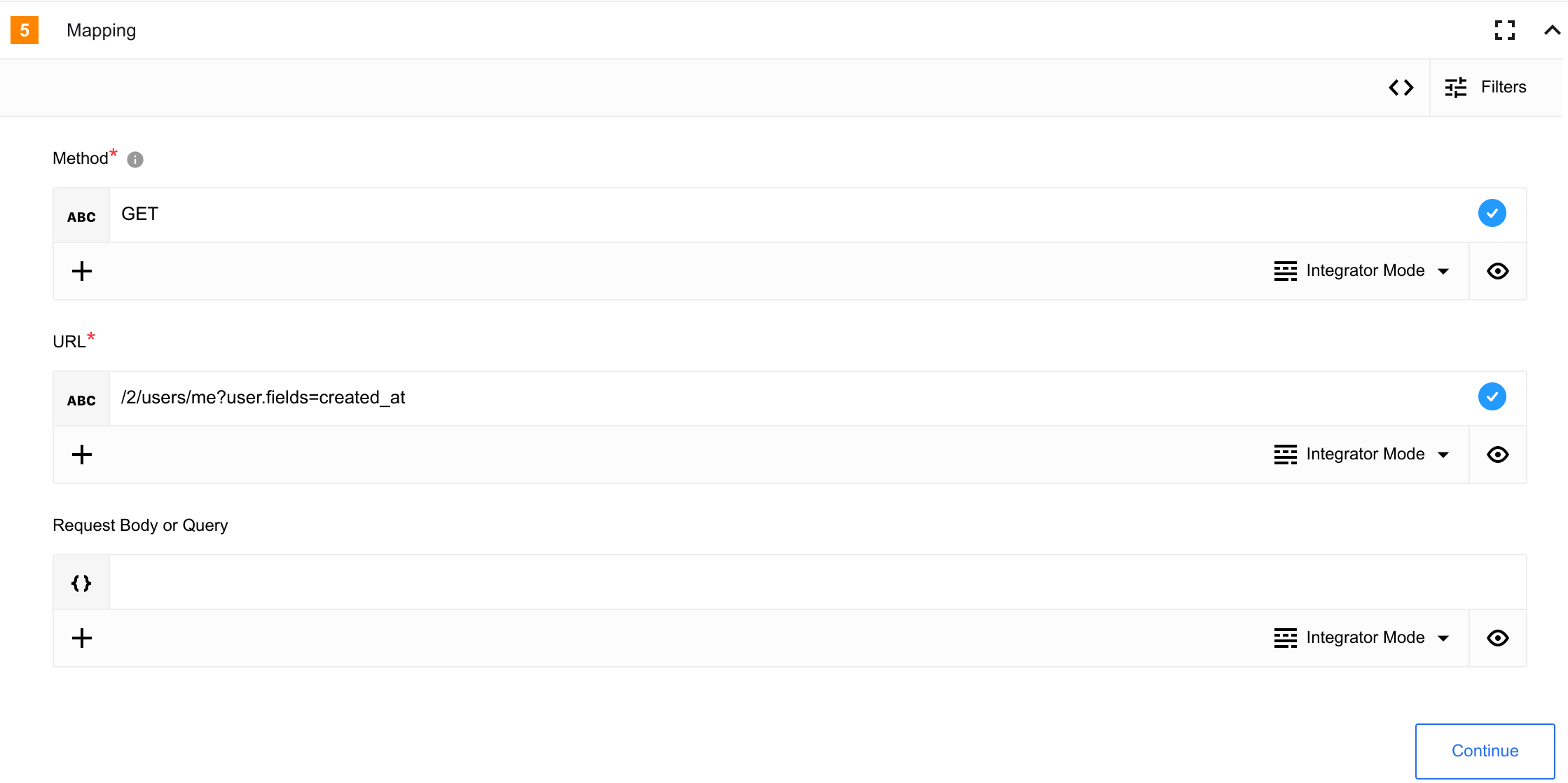Image resolution: width=1568 pixels, height=783 pixels.
Task: Click the code view icon near Filters
Action: (x=1401, y=87)
